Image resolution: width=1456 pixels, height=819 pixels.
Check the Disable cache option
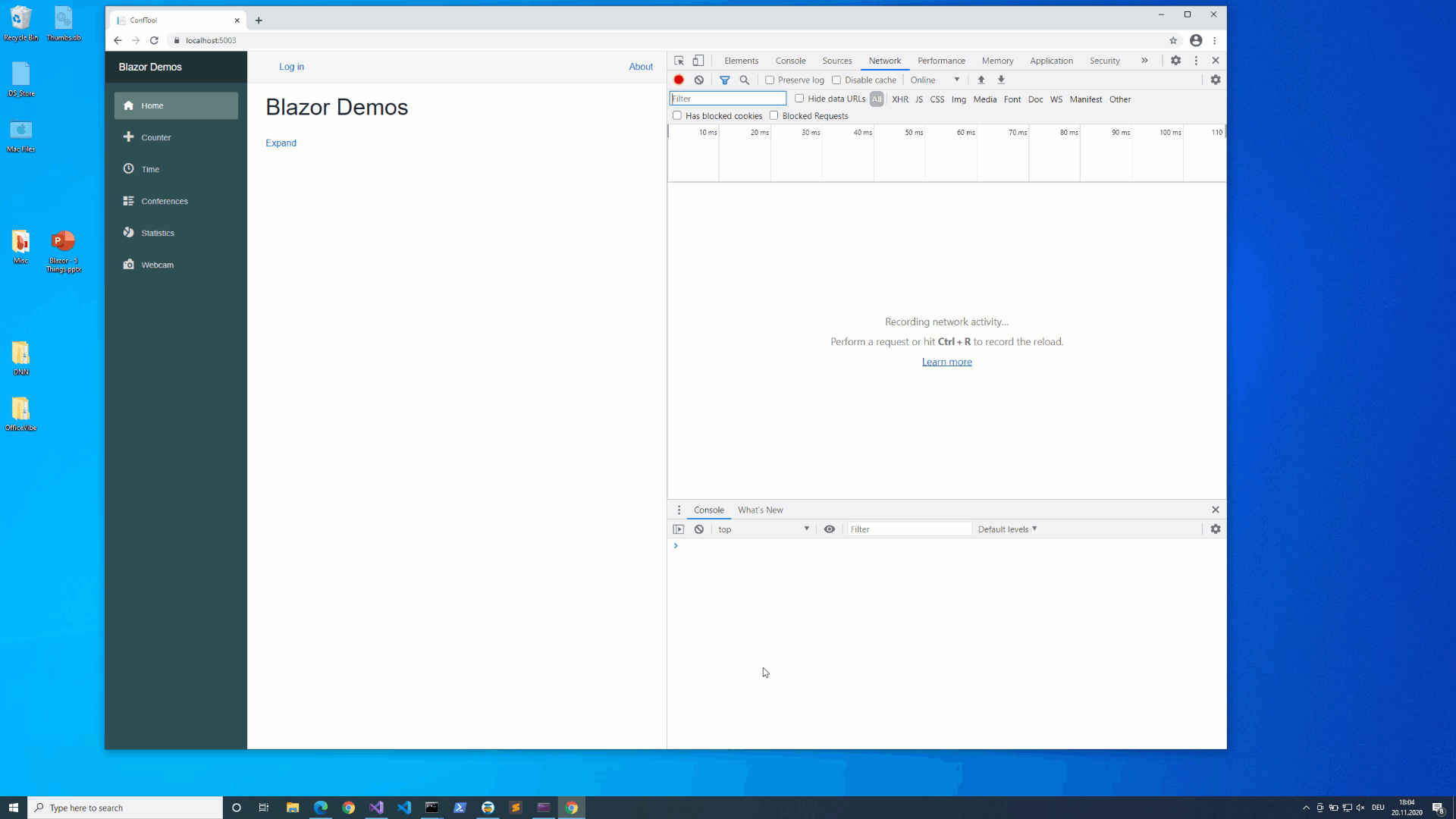[836, 80]
